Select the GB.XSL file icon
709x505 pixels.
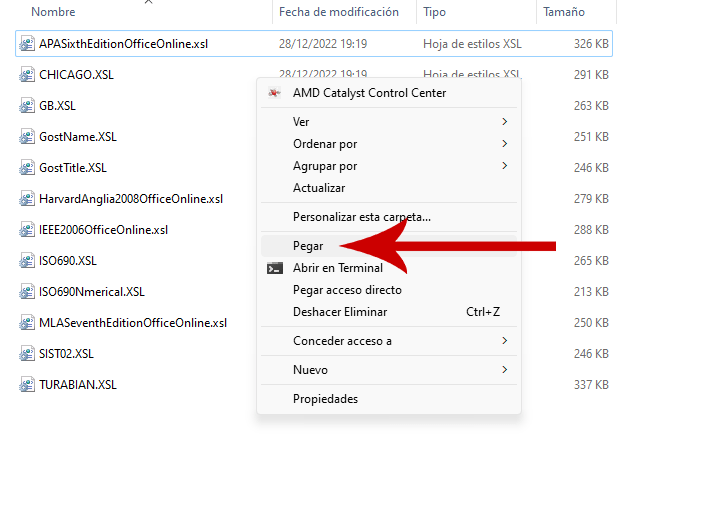[27, 106]
